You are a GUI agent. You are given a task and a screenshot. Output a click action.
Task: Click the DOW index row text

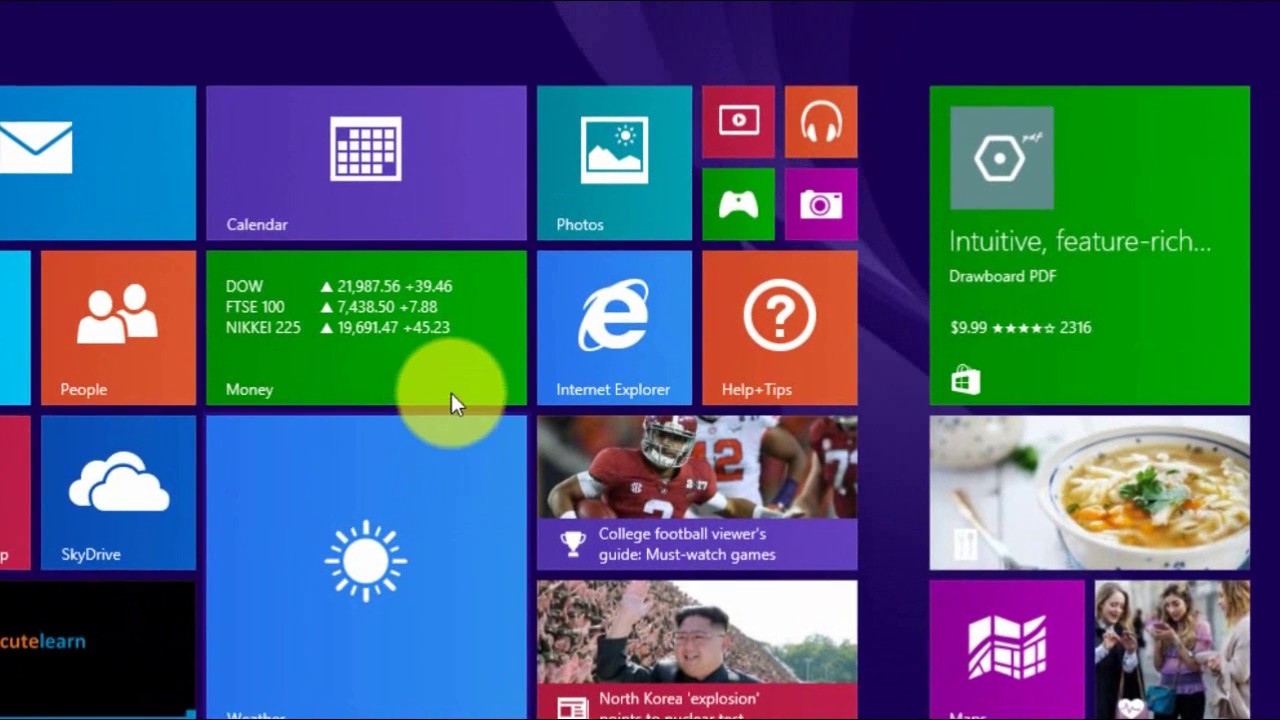(x=339, y=286)
